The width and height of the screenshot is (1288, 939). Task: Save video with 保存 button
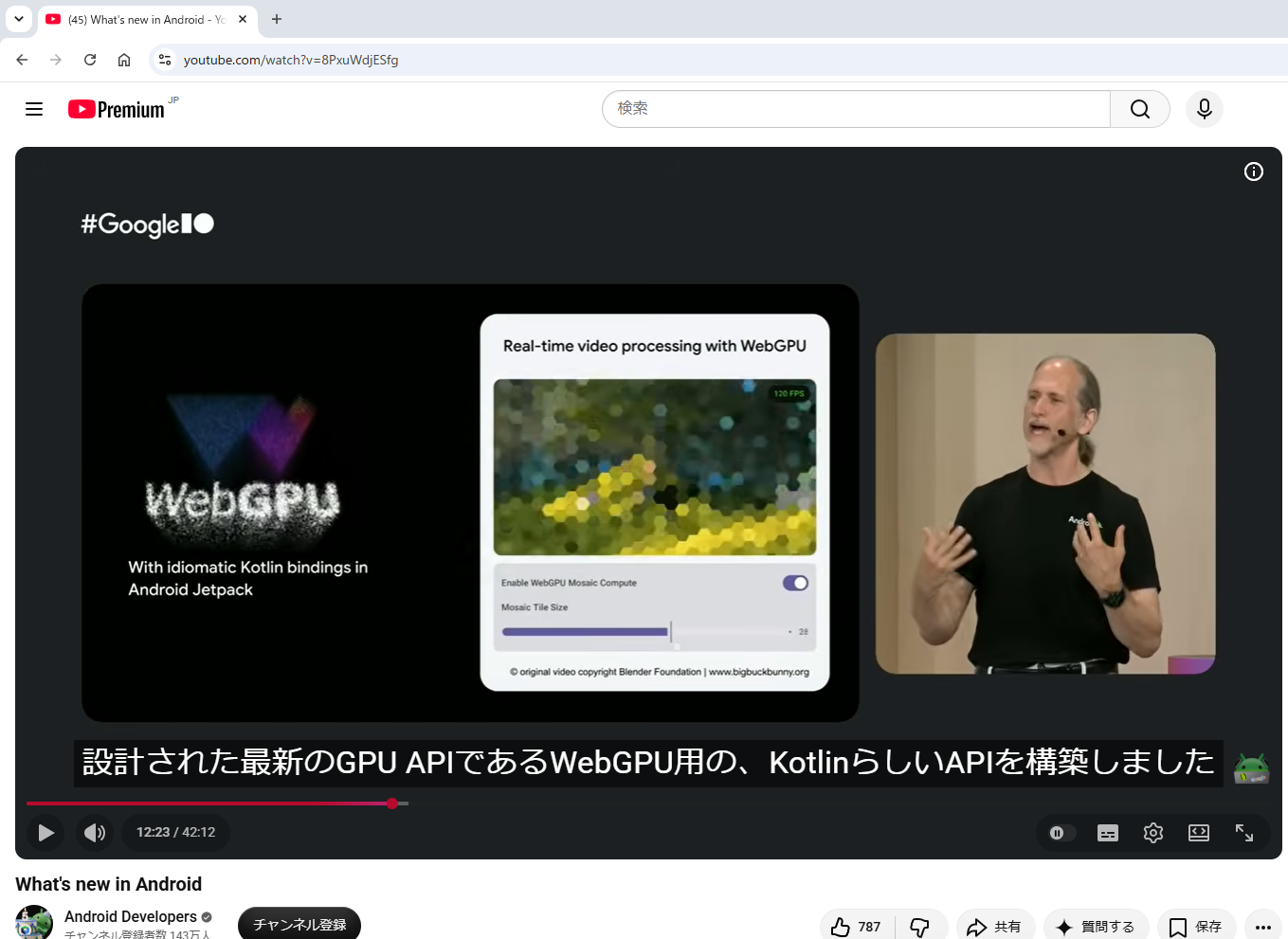pyautogui.click(x=1196, y=927)
